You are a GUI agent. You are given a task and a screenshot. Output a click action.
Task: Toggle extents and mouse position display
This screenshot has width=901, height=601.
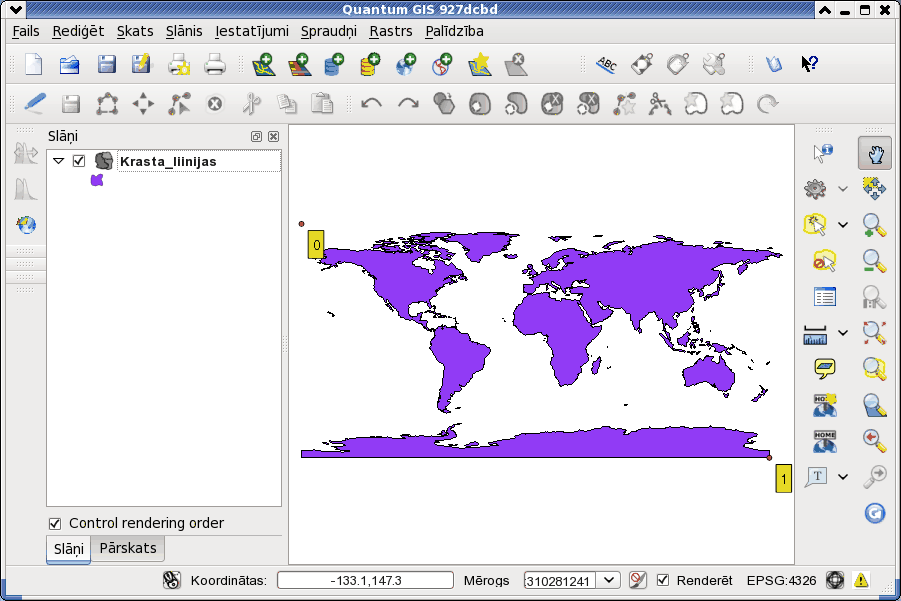pos(171,580)
